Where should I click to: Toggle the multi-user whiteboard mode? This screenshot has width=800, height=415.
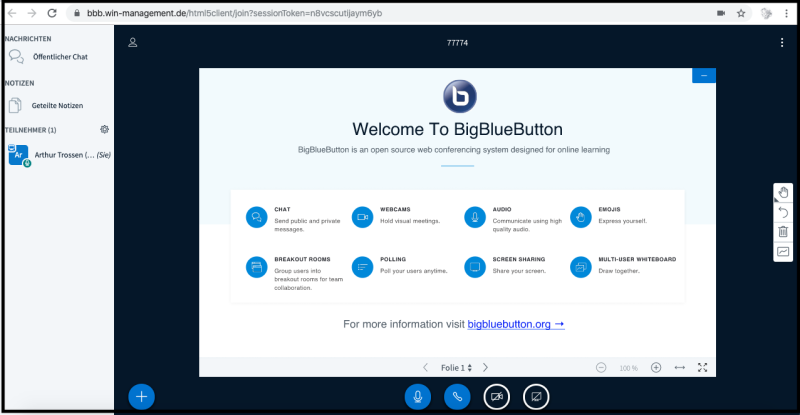783,251
